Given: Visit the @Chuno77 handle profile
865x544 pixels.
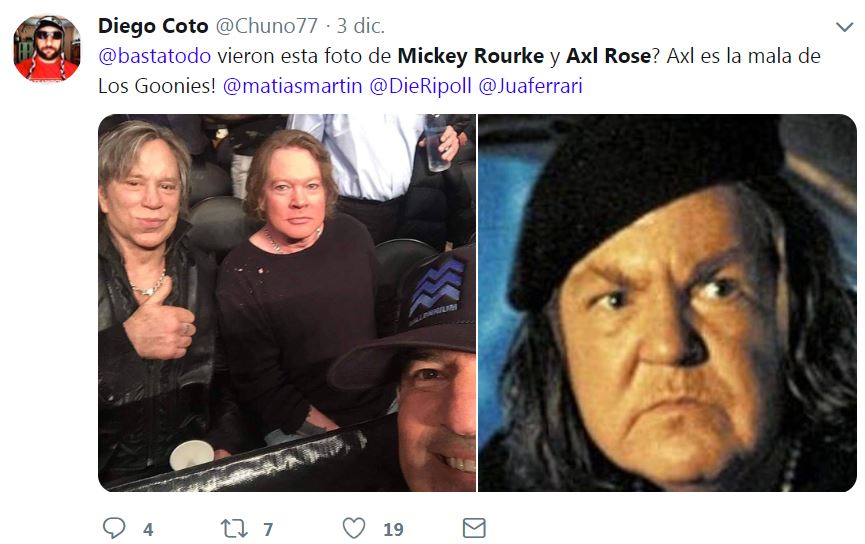Looking at the screenshot, I should [x=266, y=26].
